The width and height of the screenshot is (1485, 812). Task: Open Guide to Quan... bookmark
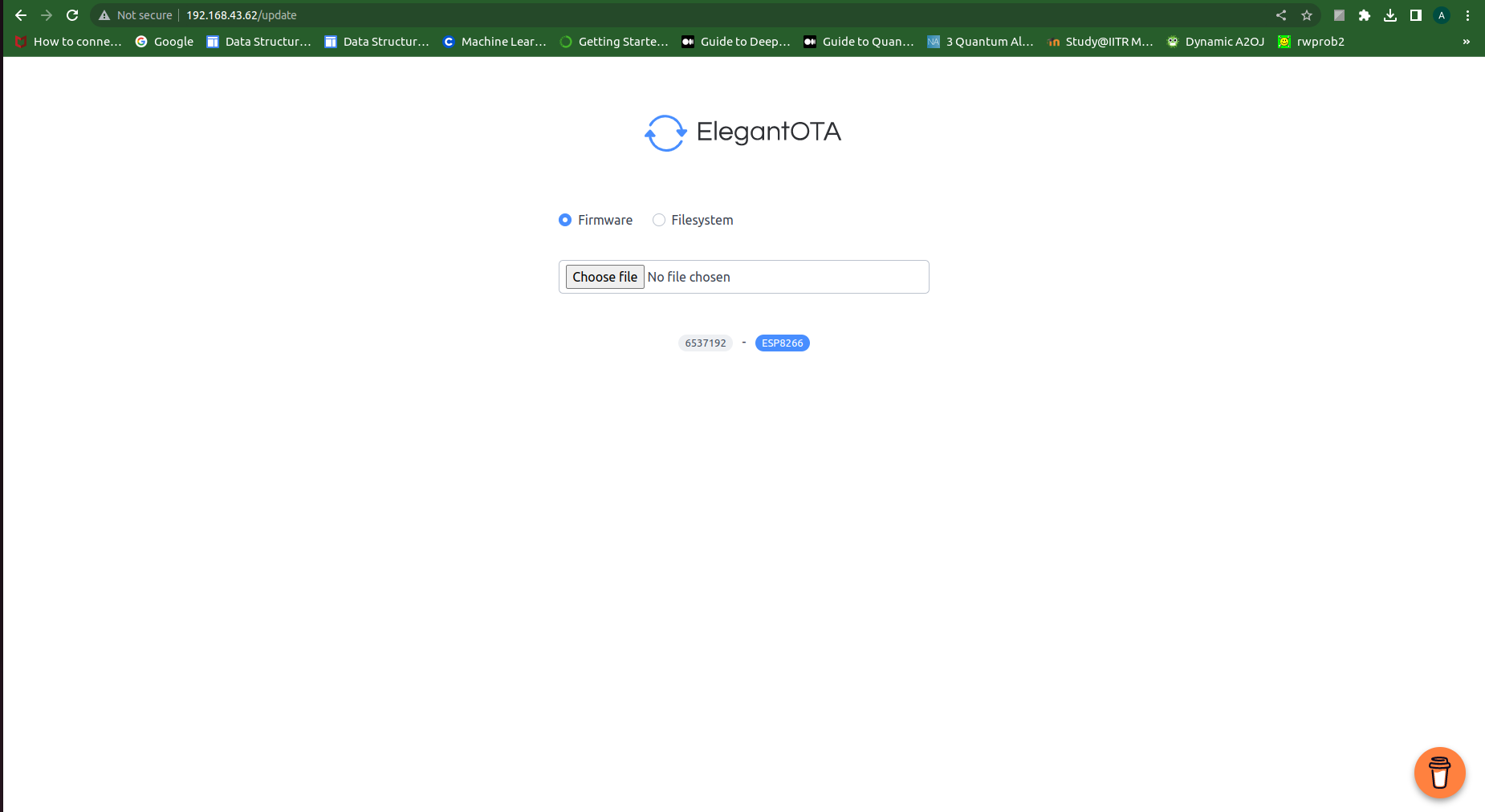point(858,42)
